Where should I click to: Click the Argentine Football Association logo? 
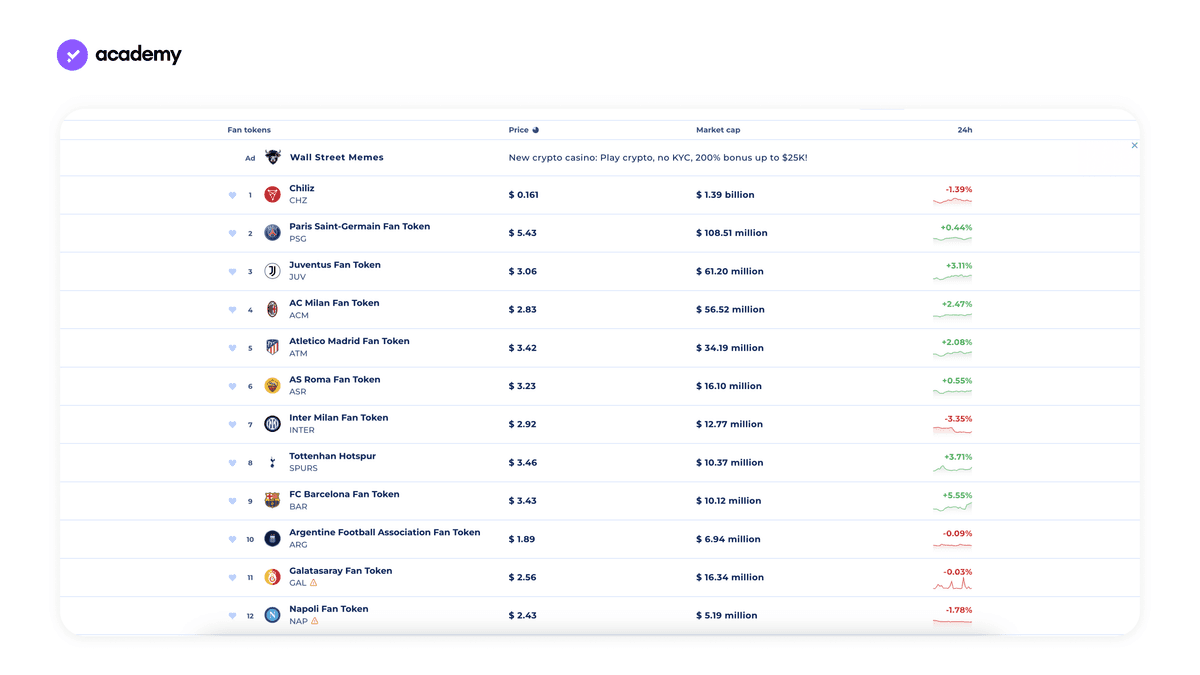tap(272, 539)
